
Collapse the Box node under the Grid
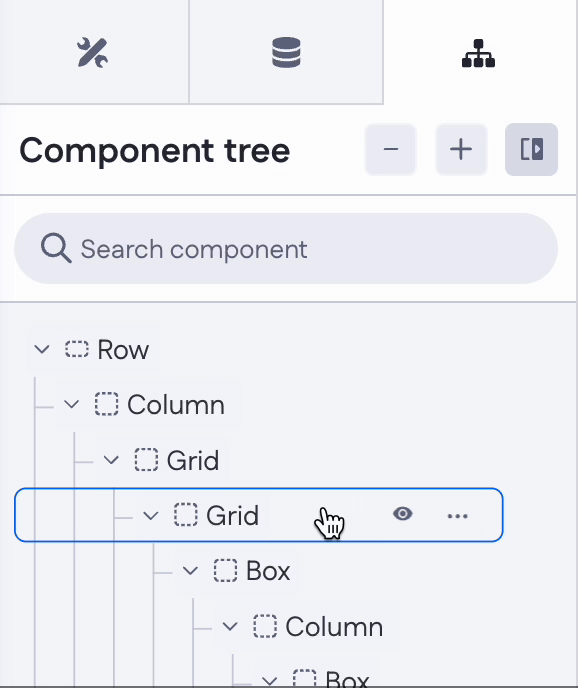pos(190,571)
